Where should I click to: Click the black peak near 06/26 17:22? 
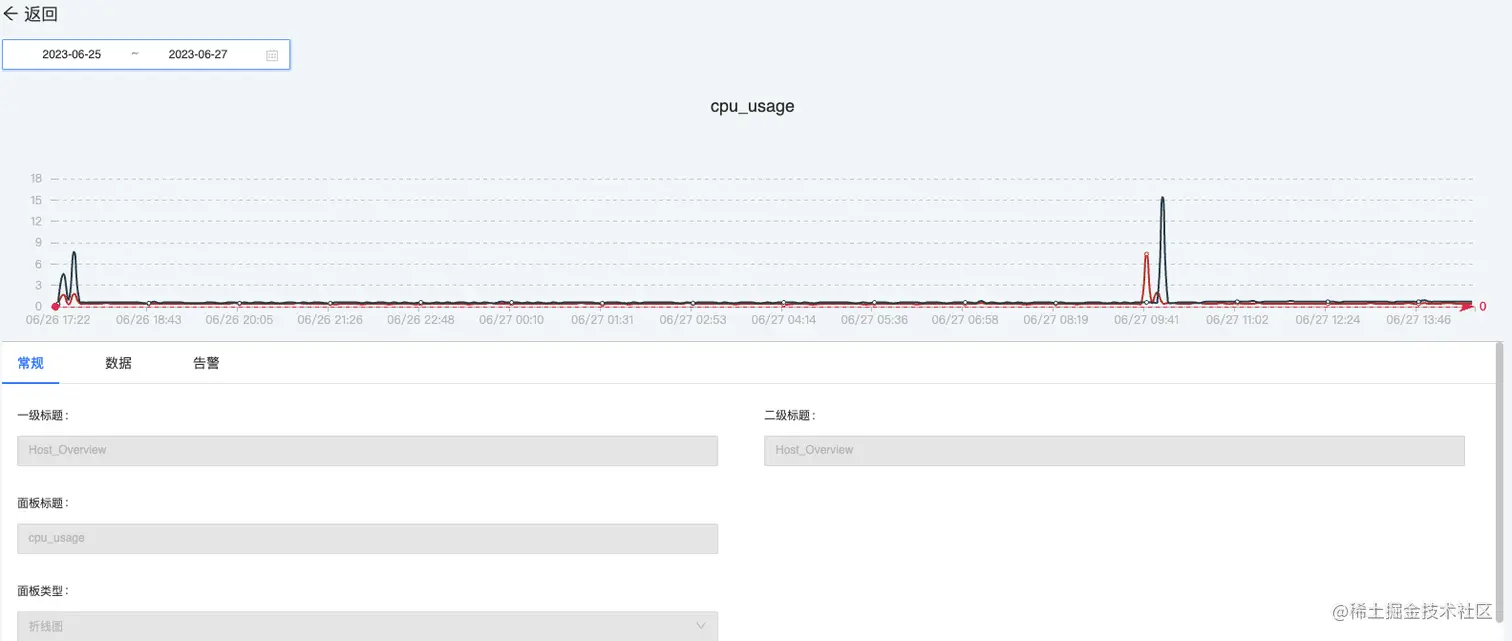(x=74, y=253)
